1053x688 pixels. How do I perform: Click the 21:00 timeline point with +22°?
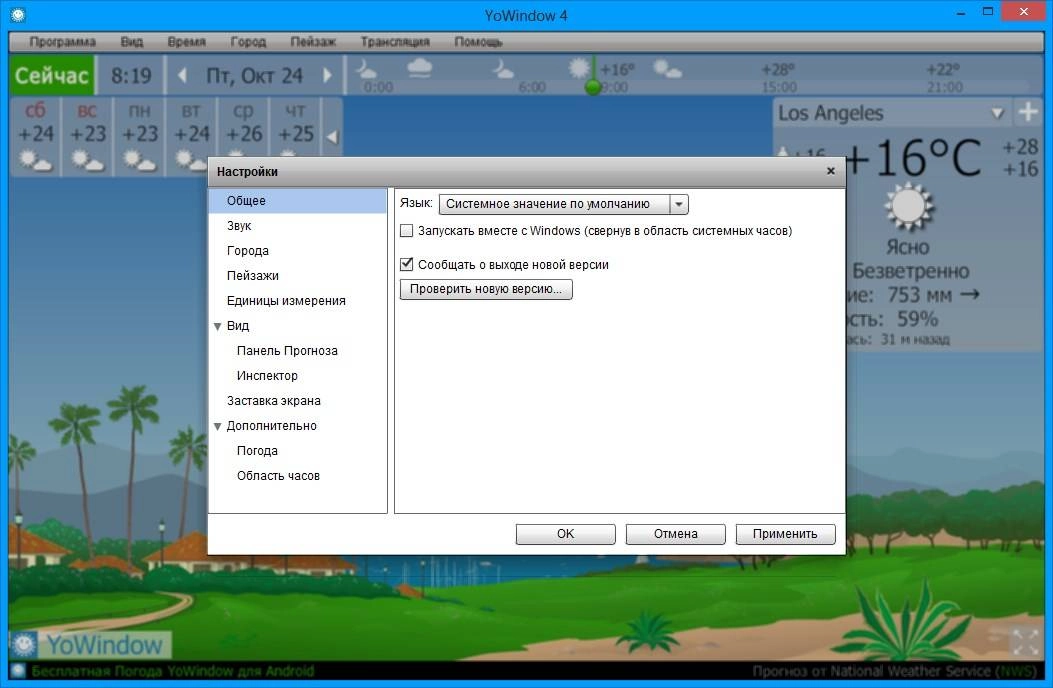point(944,77)
